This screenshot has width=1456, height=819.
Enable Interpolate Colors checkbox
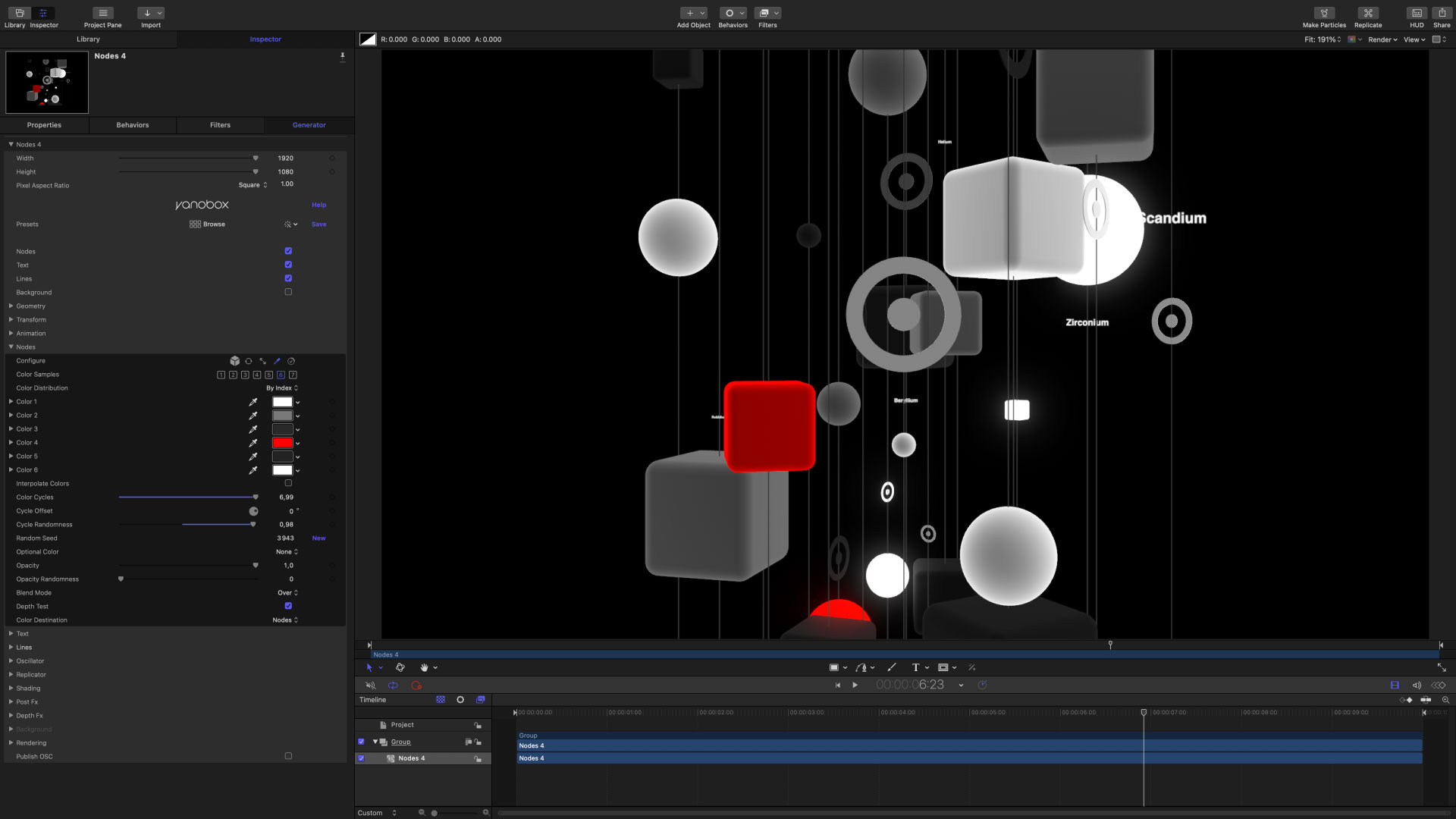point(288,483)
